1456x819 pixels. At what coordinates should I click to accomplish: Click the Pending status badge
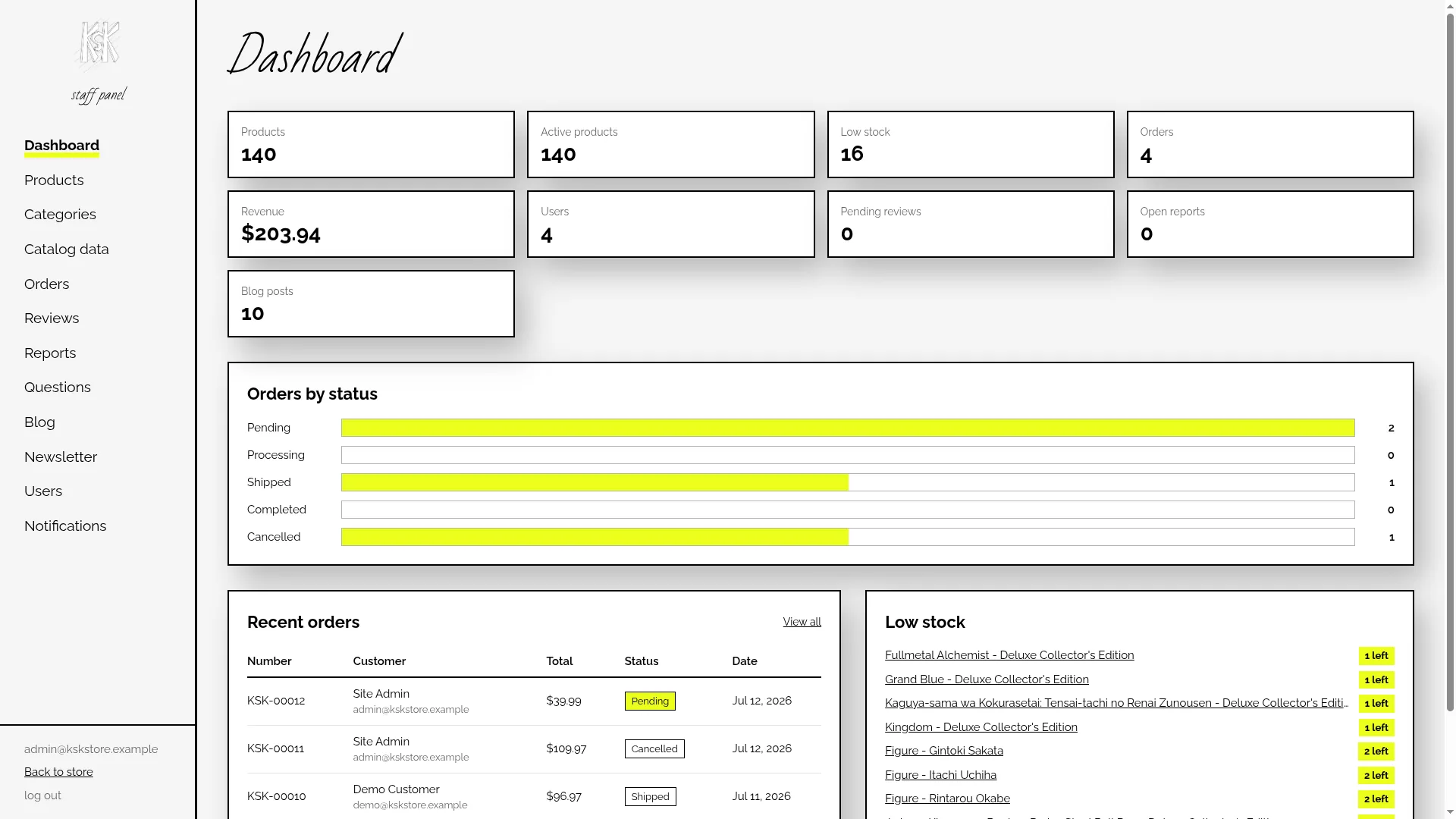pos(650,701)
